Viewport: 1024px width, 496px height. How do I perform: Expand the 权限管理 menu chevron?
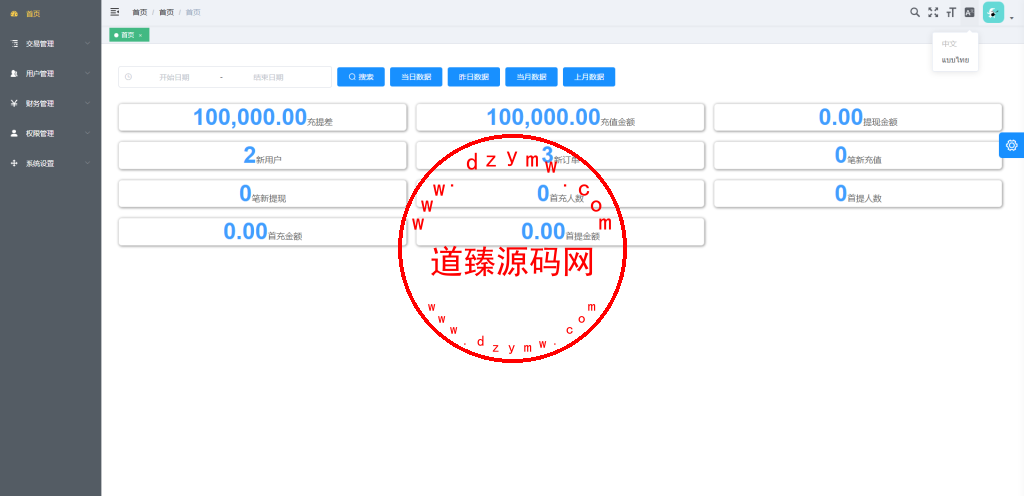click(88, 133)
